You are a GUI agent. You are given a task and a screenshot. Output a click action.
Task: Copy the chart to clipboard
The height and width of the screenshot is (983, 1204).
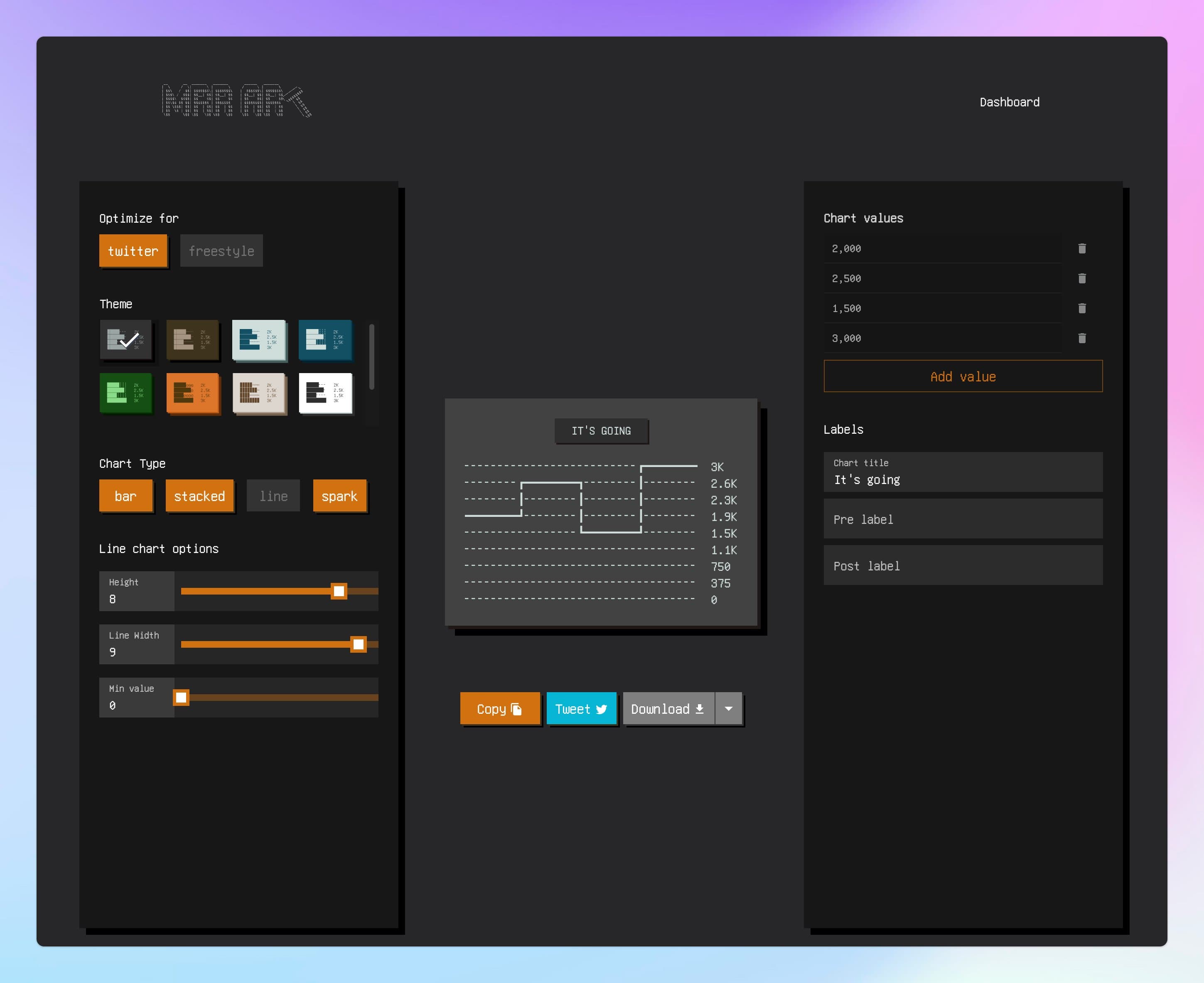point(499,709)
